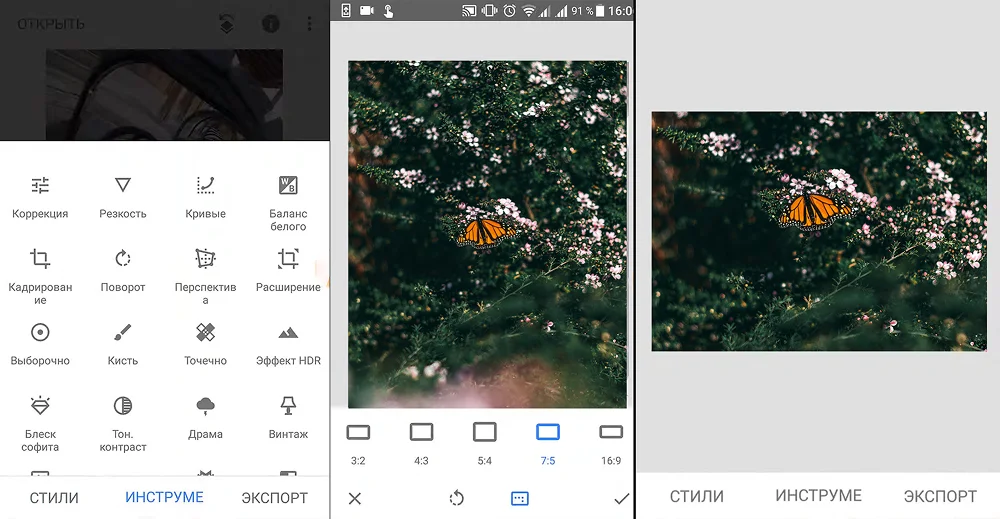Choose the Поворот rotate tool
Image resolution: width=1000 pixels, height=519 pixels.
click(x=122, y=271)
